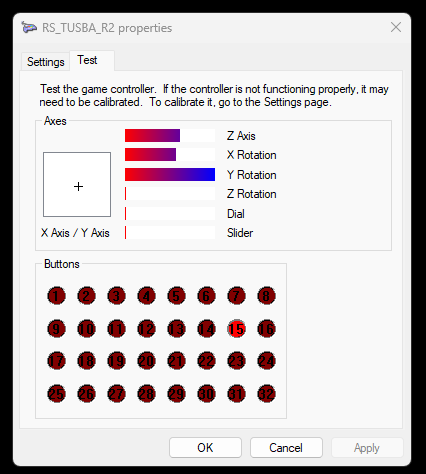
Task: Click button indicator 17
Action: click(x=56, y=361)
